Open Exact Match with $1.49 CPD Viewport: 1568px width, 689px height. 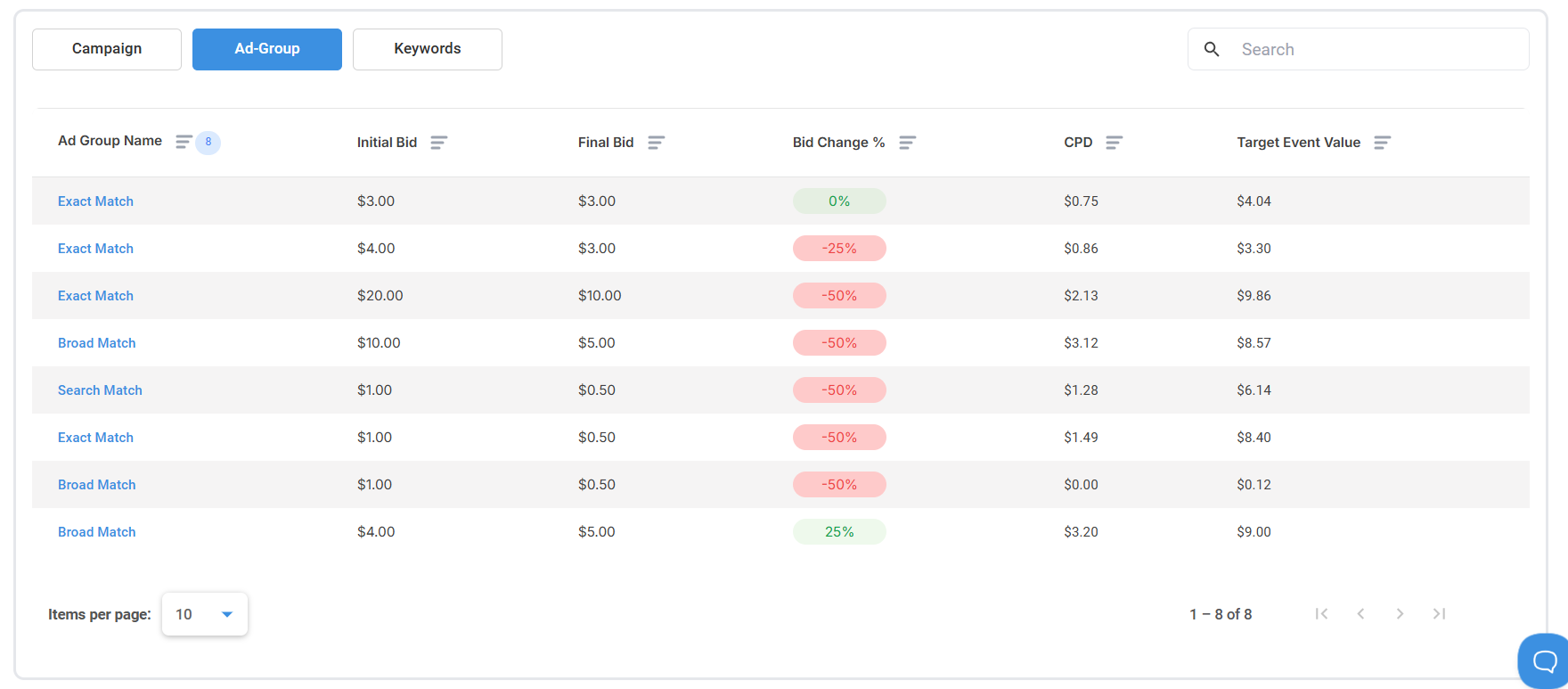coord(95,438)
